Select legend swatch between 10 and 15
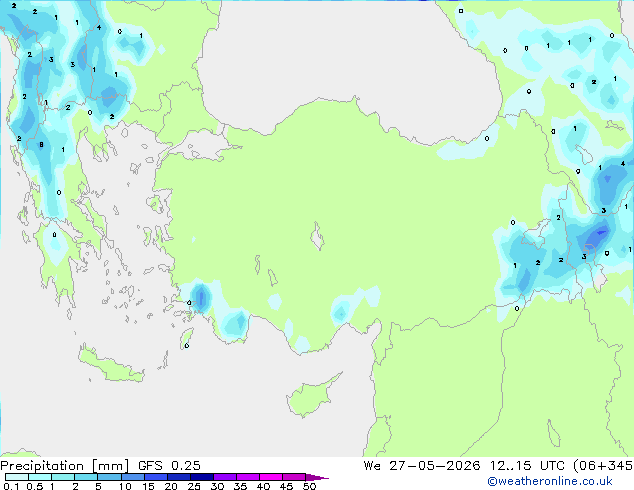Screen dimensions: 634x490 (x=133, y=477)
